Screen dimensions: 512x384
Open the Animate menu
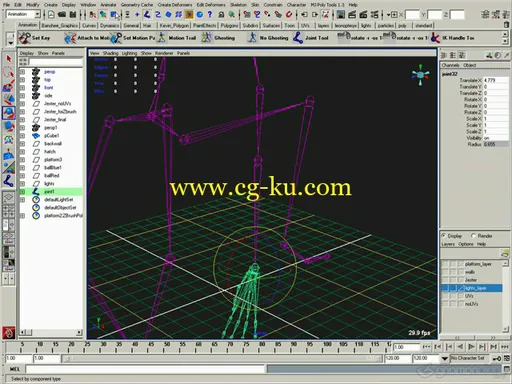tap(108, 5)
